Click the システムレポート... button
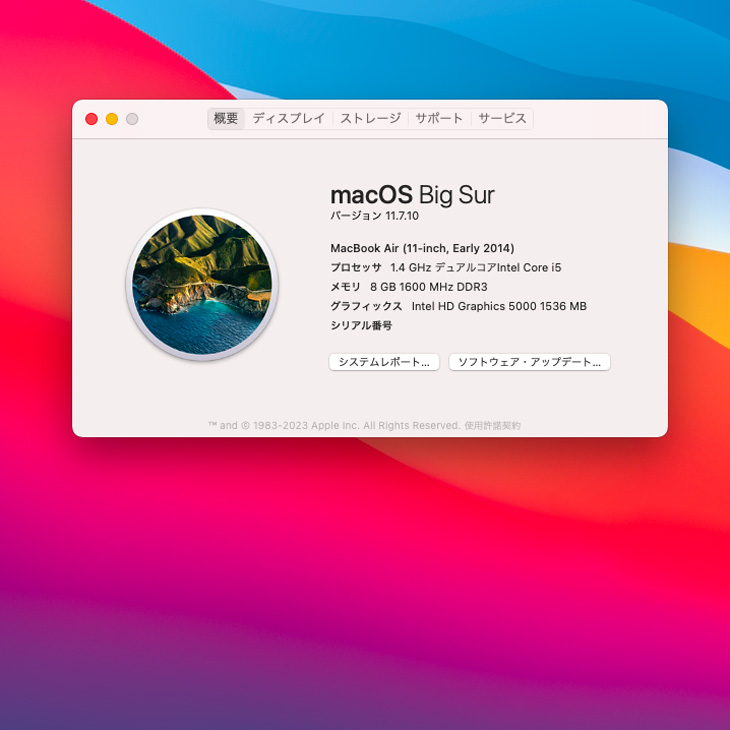 pos(384,362)
